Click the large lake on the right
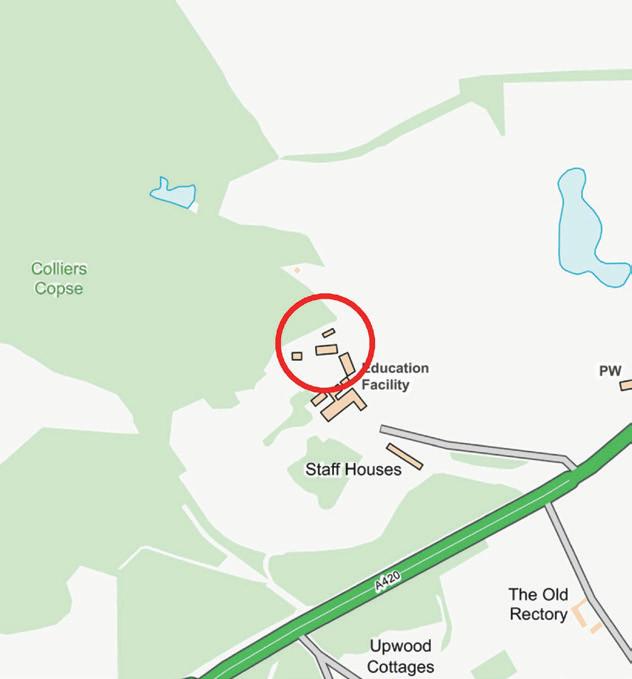The height and width of the screenshot is (679, 632). click(x=589, y=227)
